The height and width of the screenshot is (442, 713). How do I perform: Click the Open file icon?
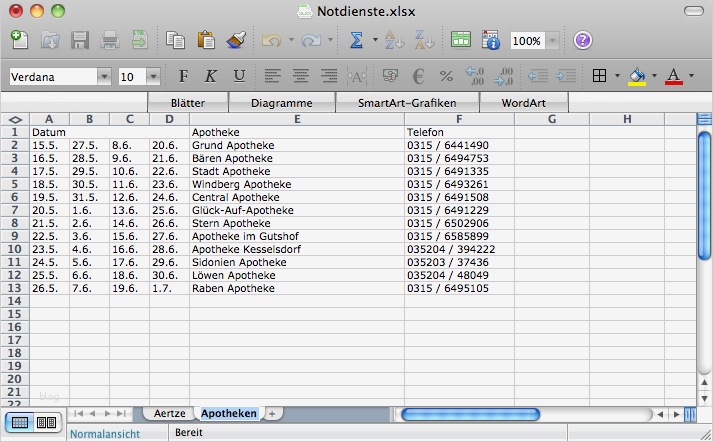50,40
